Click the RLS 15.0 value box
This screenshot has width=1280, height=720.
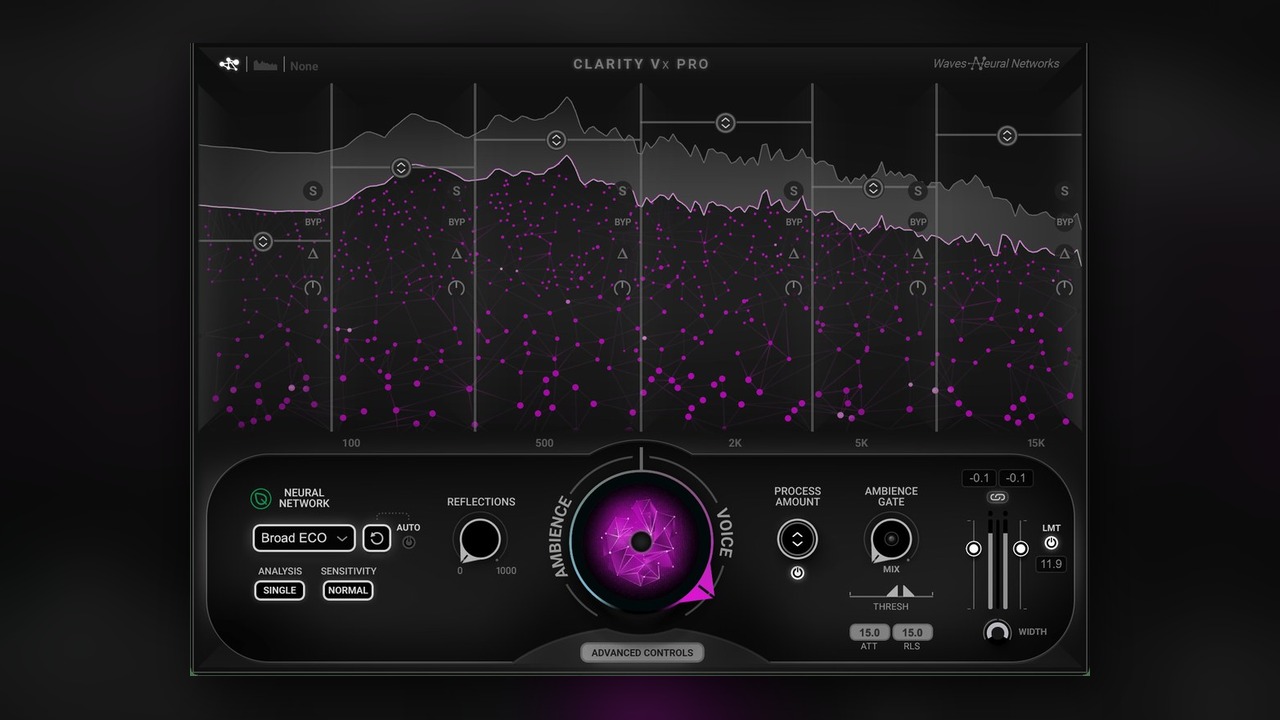click(912, 632)
